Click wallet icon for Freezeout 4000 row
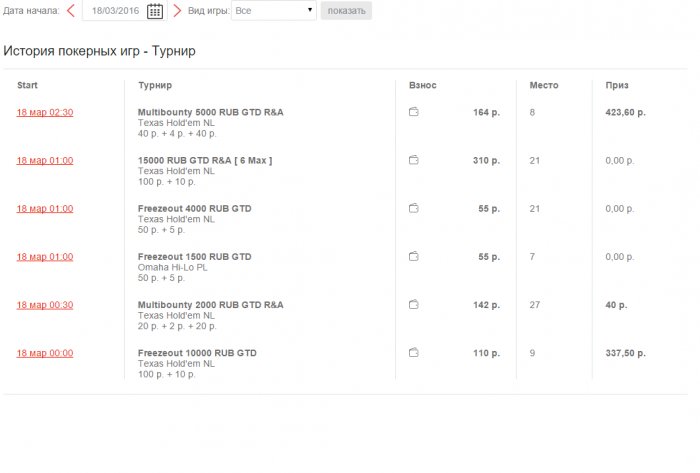Viewport: 700px width, 473px height. 414,208
